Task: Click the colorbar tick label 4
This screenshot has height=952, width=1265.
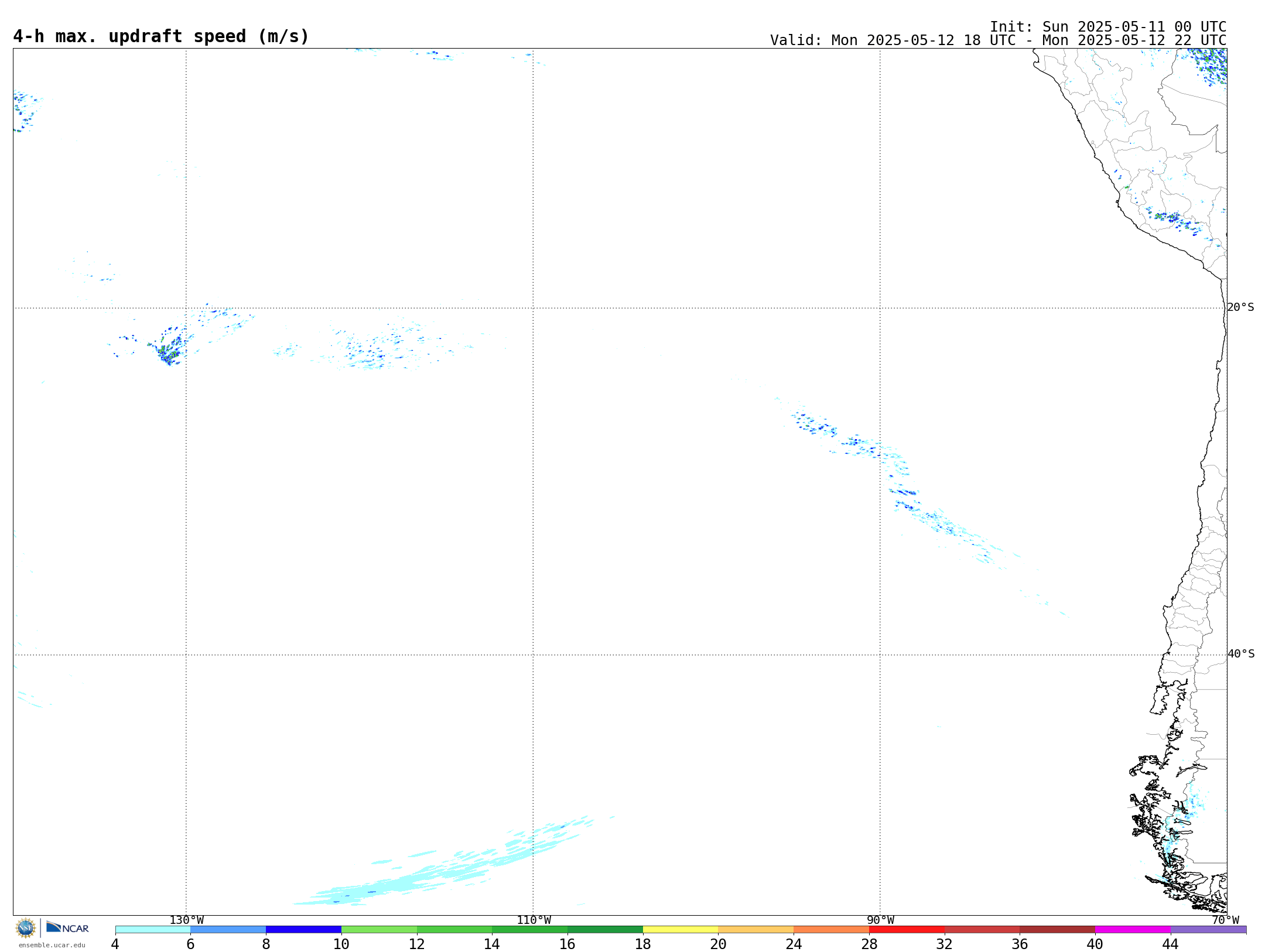Action: pyautogui.click(x=115, y=944)
